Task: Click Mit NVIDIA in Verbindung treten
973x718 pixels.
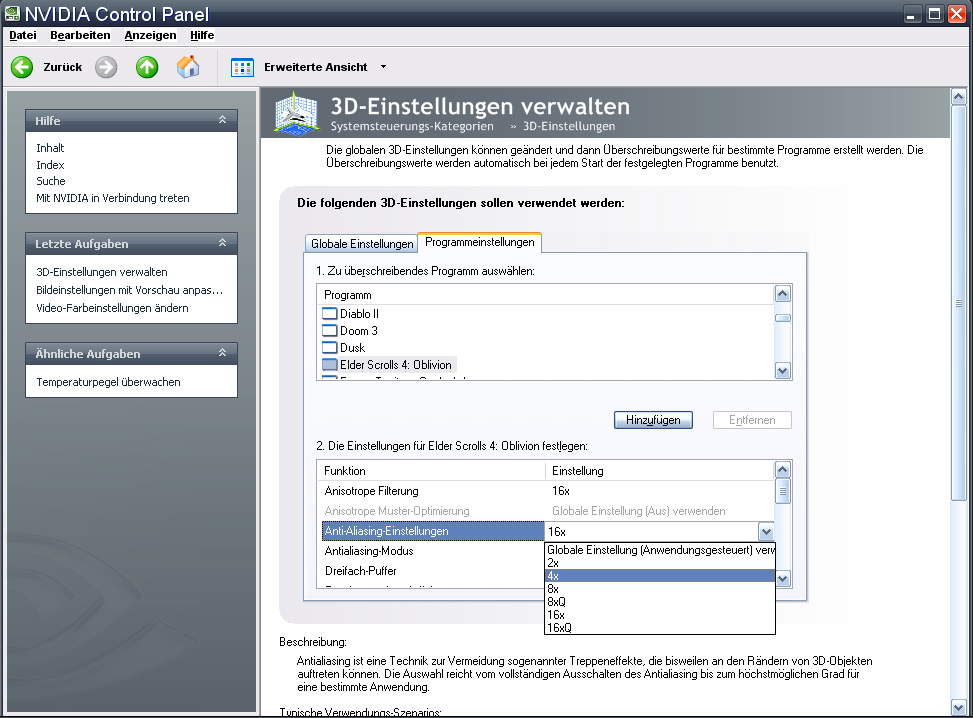Action: [113, 198]
